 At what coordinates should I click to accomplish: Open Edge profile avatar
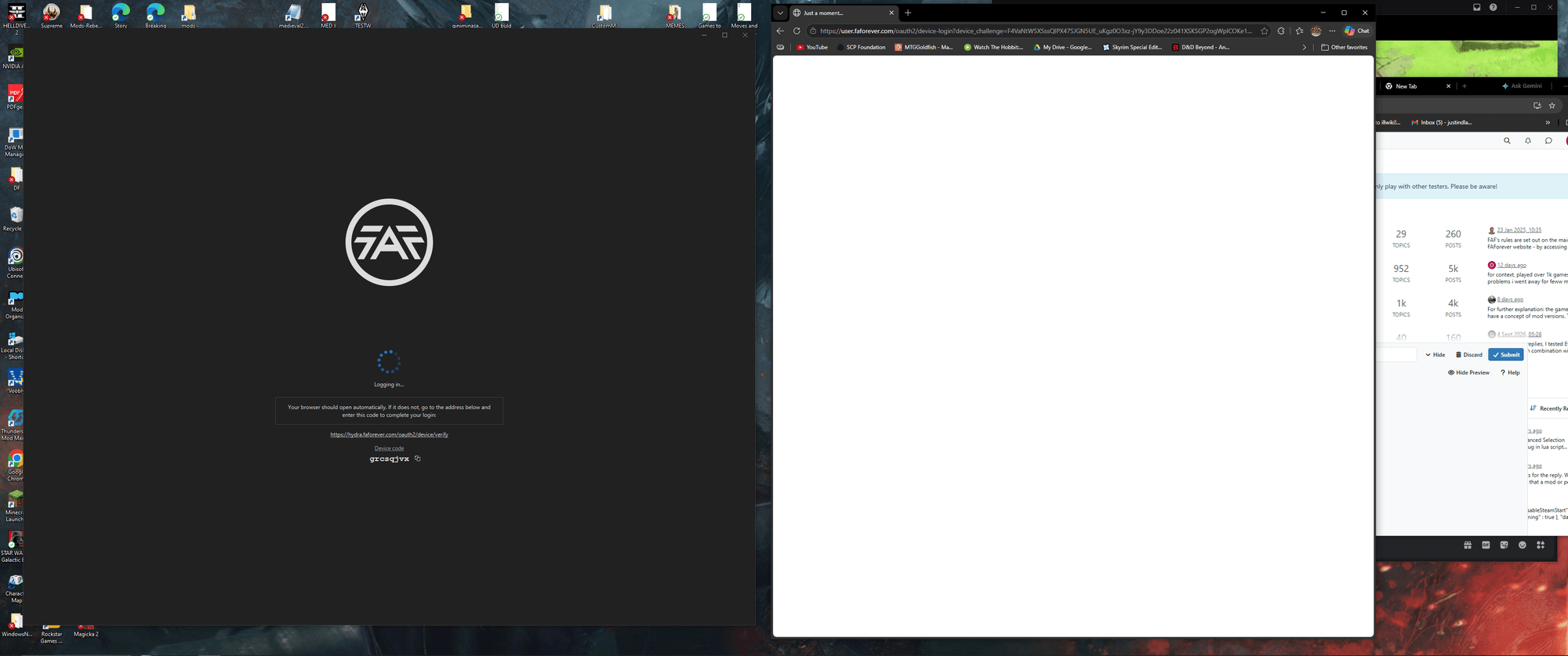(1316, 31)
